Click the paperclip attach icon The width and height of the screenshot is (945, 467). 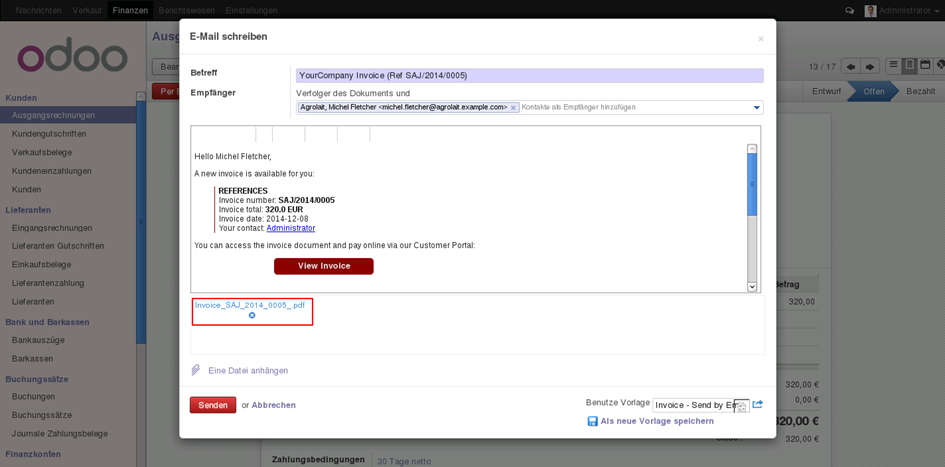pos(196,370)
